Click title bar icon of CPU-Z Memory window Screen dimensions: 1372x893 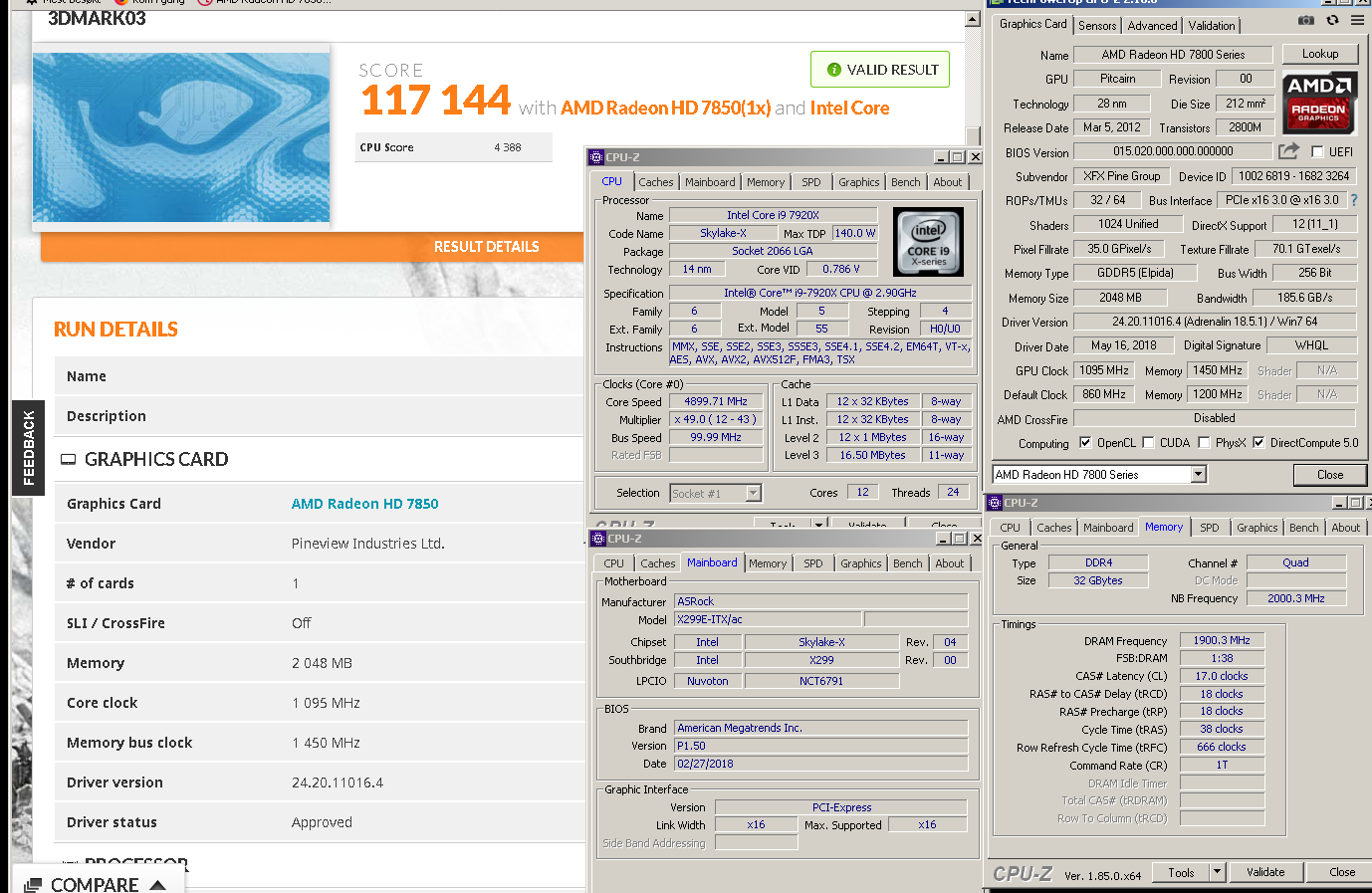tap(995, 503)
